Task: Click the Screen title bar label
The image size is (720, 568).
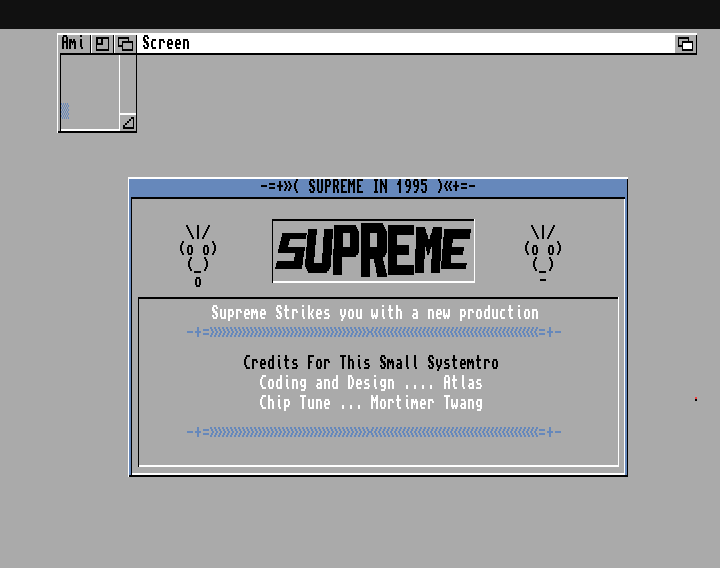Action: (165, 43)
